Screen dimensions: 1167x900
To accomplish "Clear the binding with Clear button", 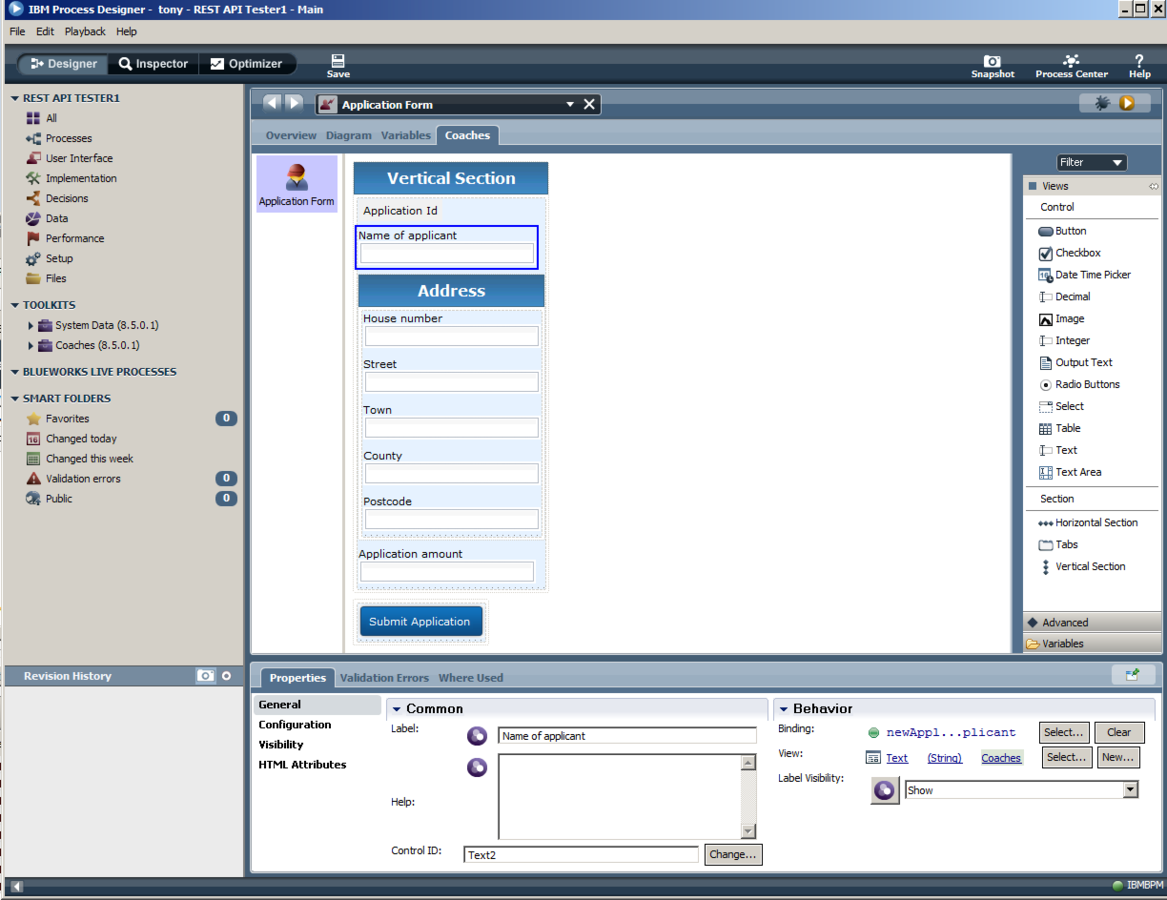I will (x=1119, y=733).
